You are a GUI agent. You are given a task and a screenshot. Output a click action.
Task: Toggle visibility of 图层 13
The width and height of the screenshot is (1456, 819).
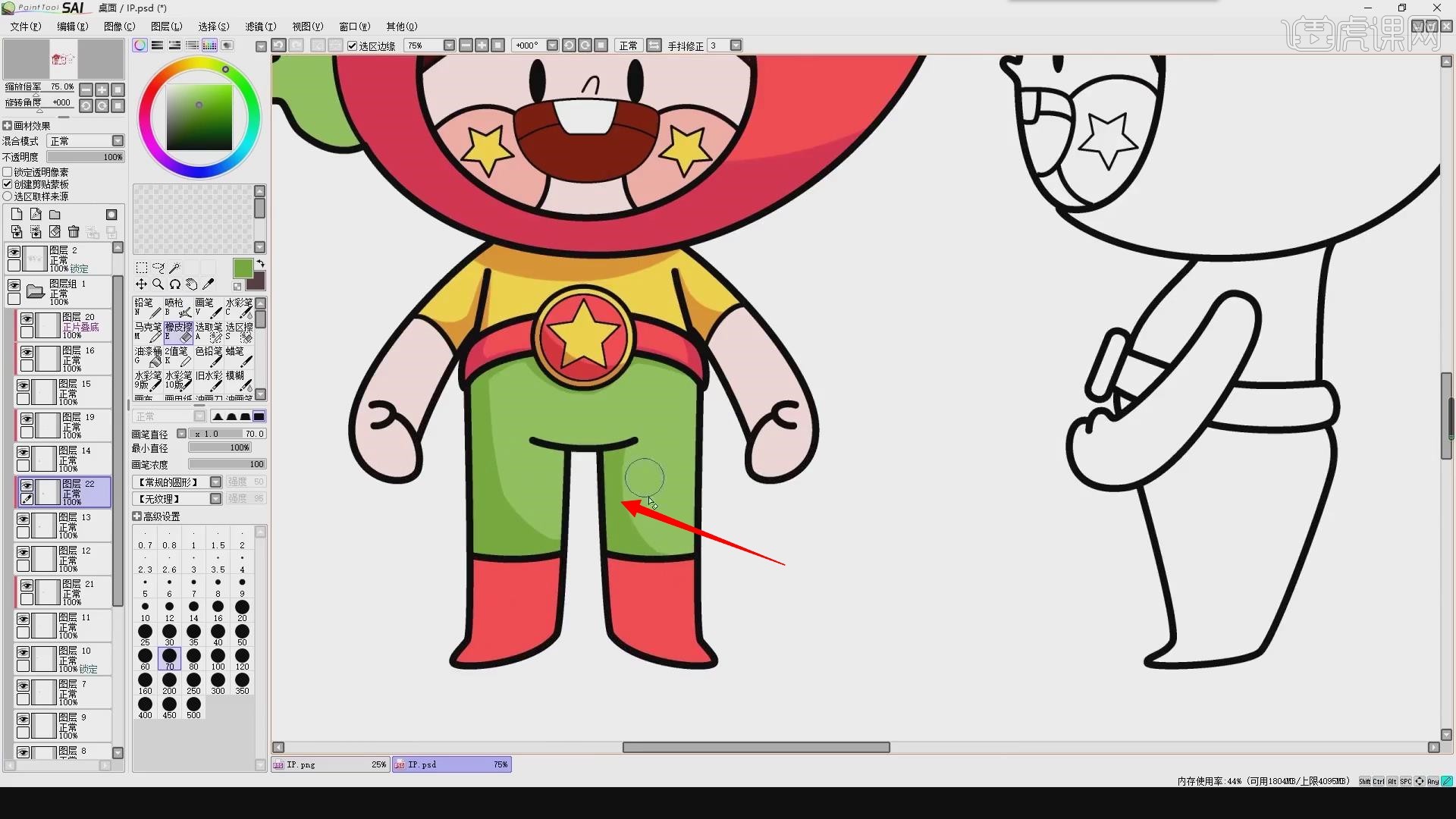click(x=23, y=519)
